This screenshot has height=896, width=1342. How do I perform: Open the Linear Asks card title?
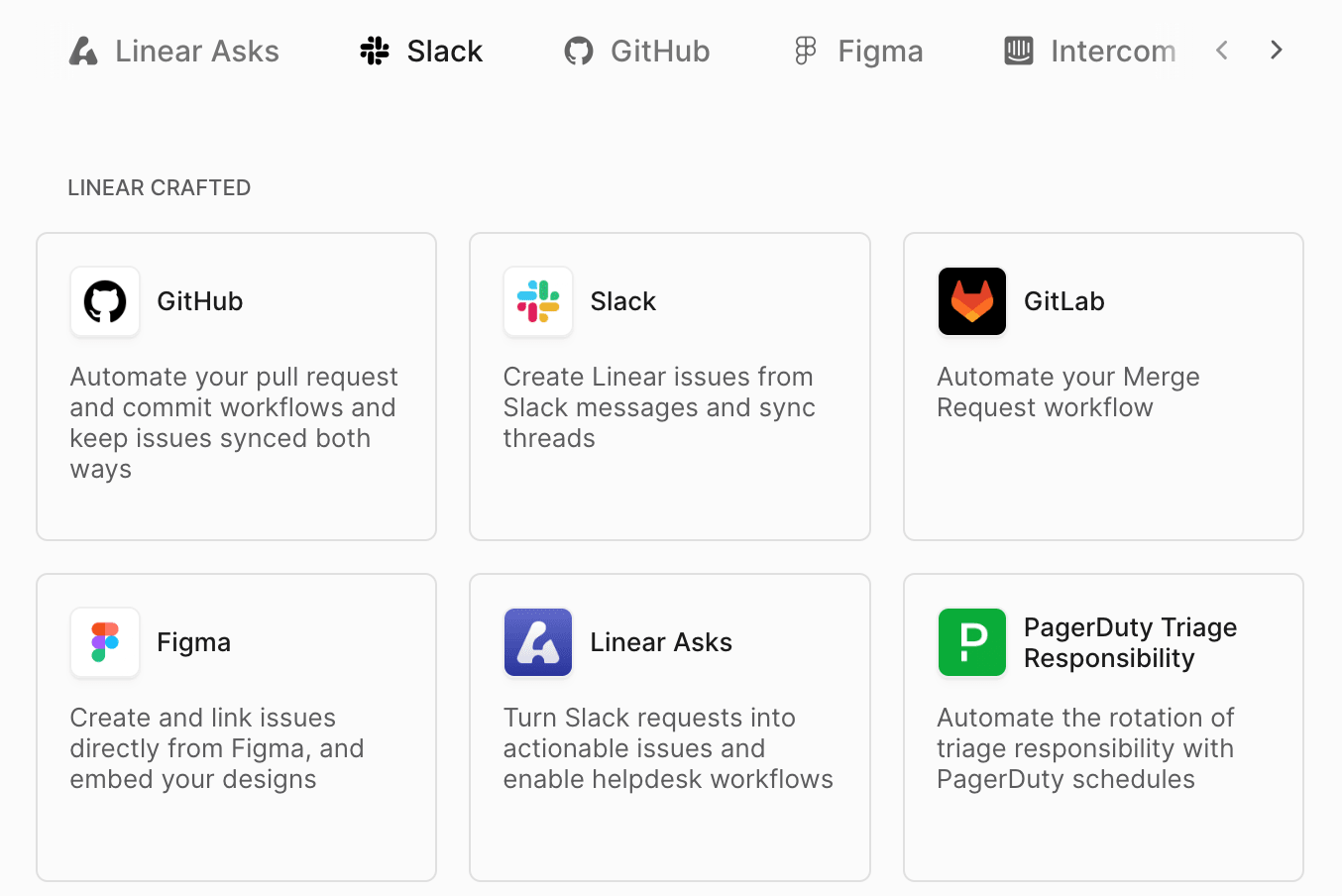coord(661,642)
